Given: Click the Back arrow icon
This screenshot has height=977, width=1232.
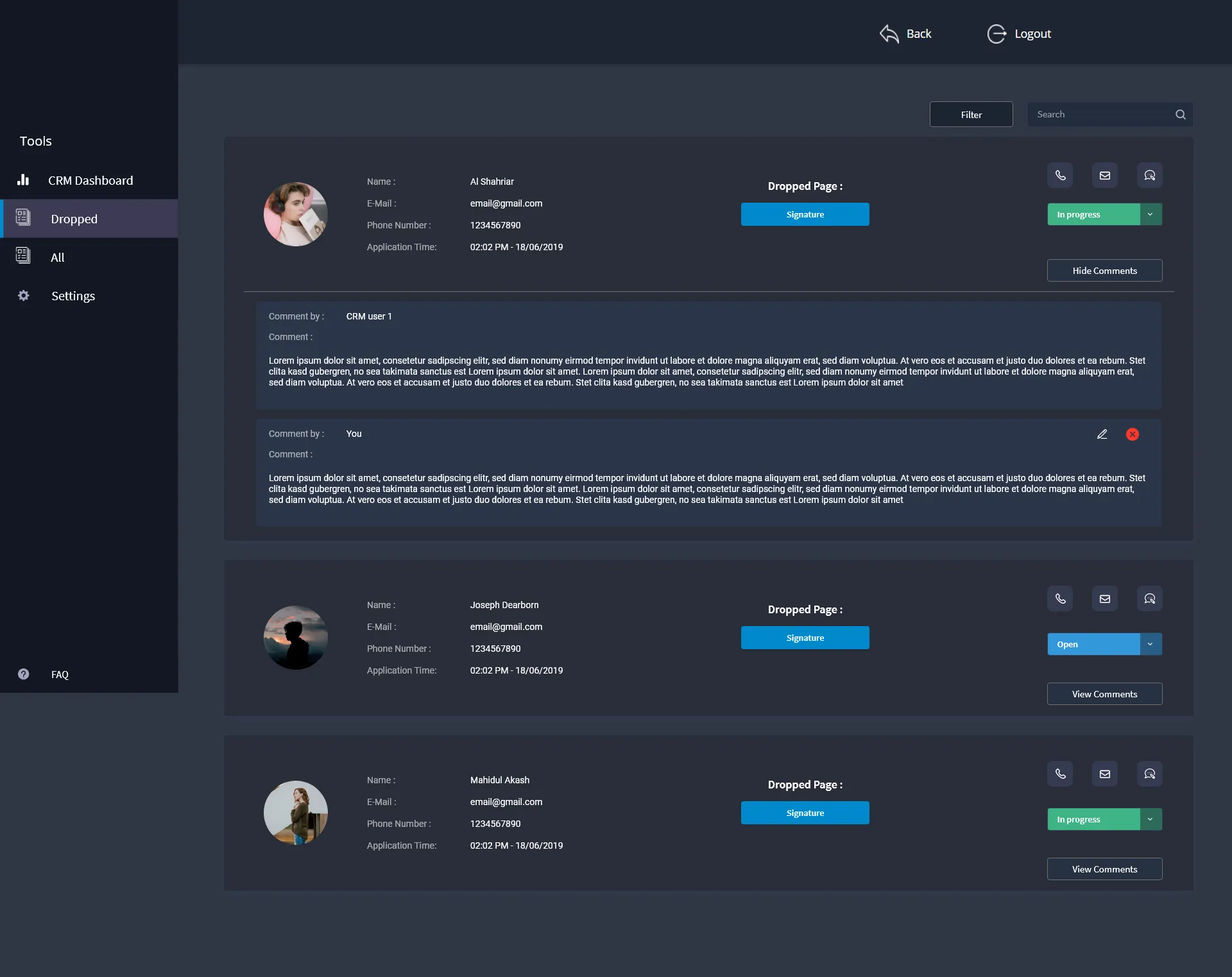Looking at the screenshot, I should point(889,34).
